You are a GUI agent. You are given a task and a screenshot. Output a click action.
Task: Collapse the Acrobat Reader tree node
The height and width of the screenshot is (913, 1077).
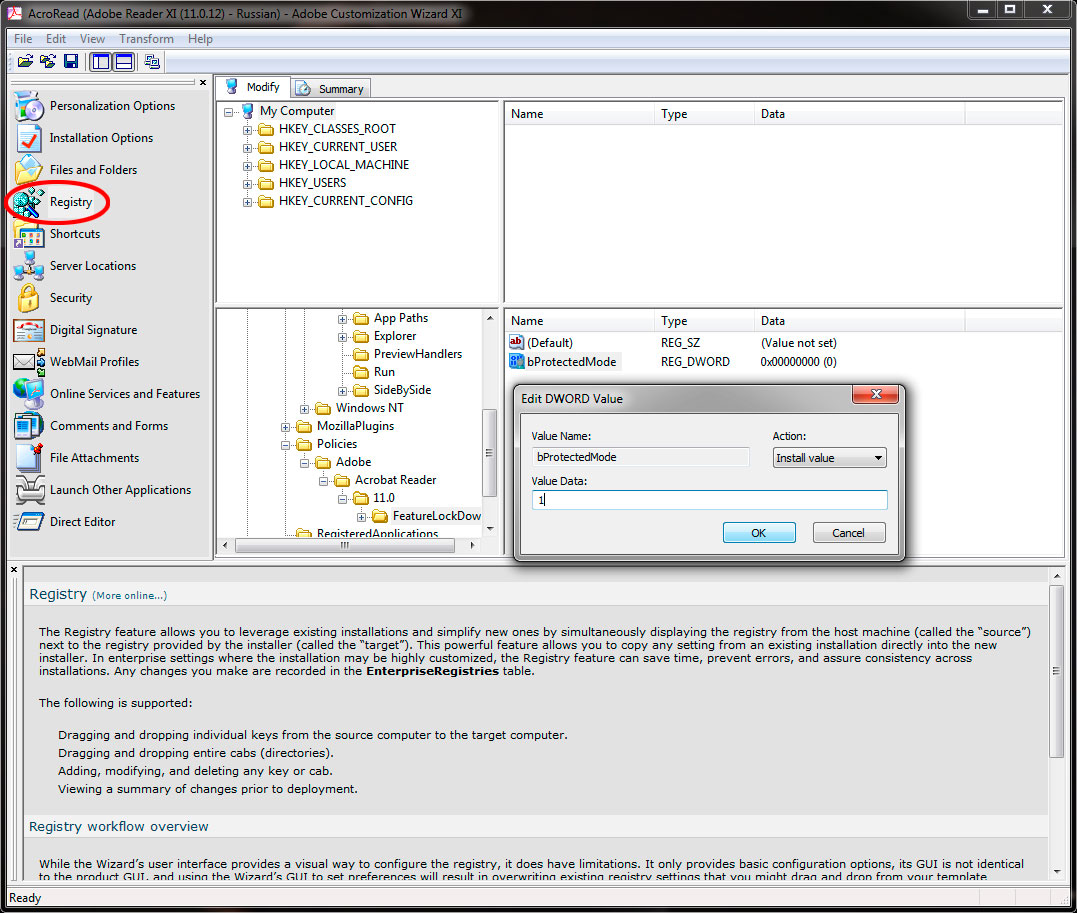coord(324,480)
